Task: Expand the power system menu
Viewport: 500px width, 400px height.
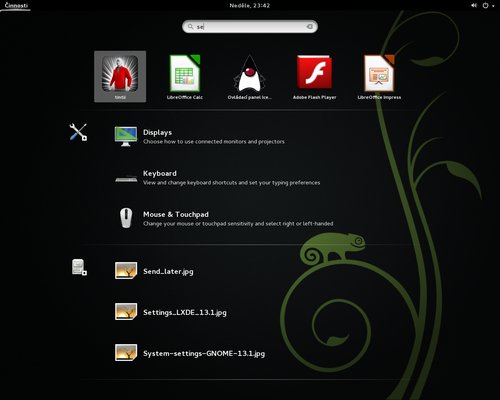Action: [488, 5]
